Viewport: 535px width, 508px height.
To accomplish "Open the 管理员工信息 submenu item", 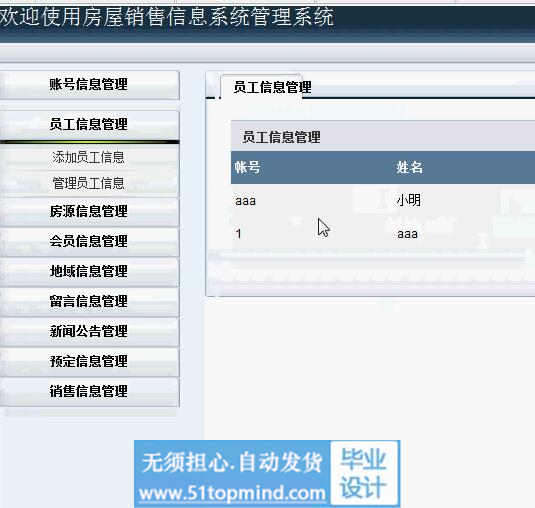I will coord(89,183).
